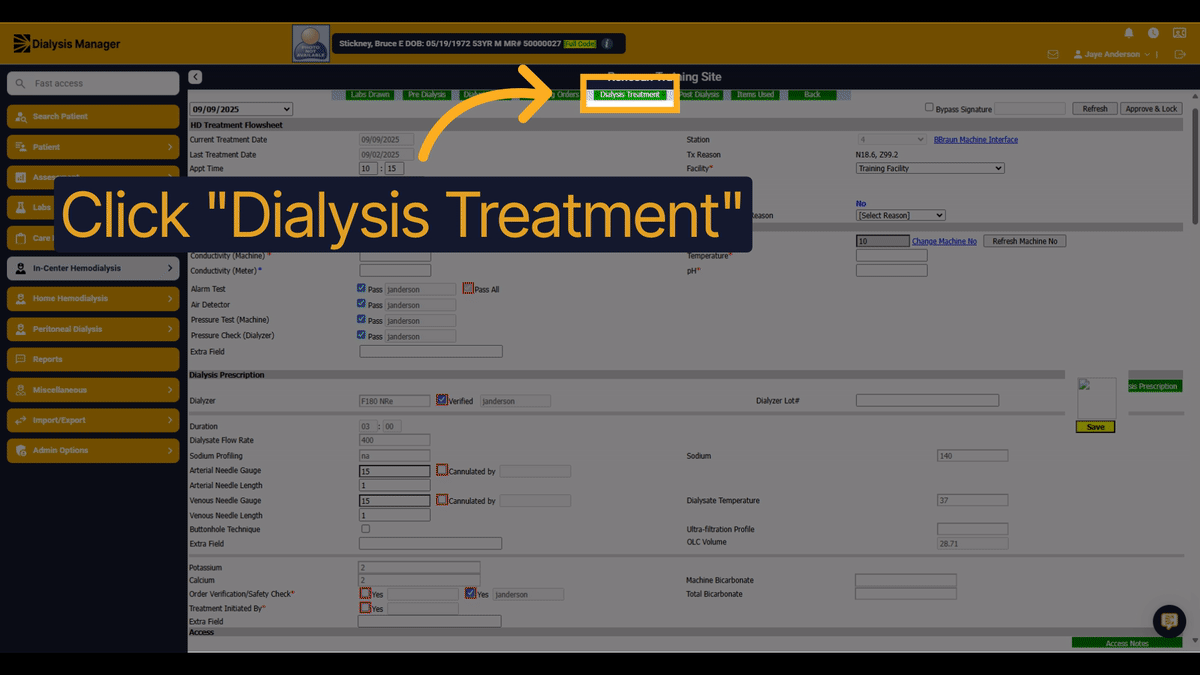
Task: Open the chat support bubble icon
Action: 1169,621
